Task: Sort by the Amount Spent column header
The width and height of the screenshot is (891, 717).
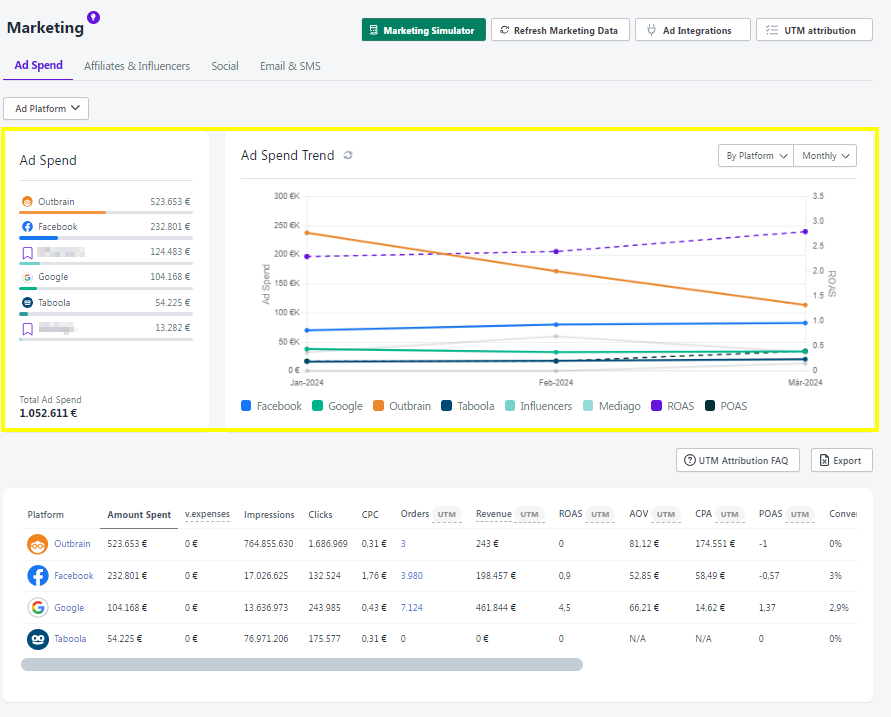Action: pos(139,515)
